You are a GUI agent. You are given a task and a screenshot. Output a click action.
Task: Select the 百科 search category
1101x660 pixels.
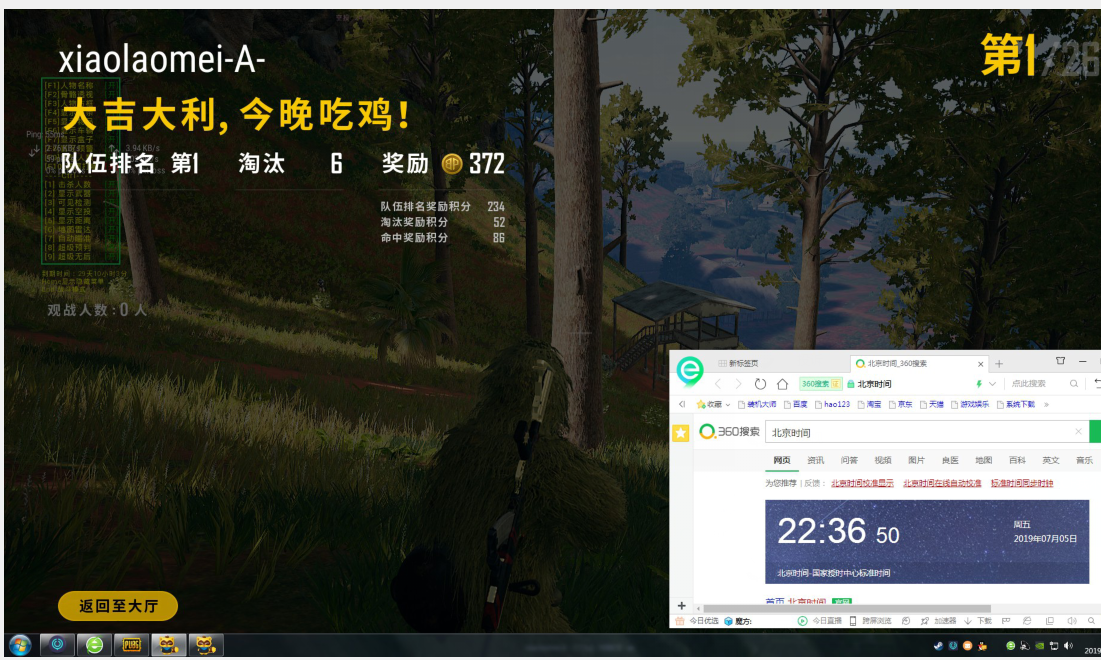[1017, 461]
